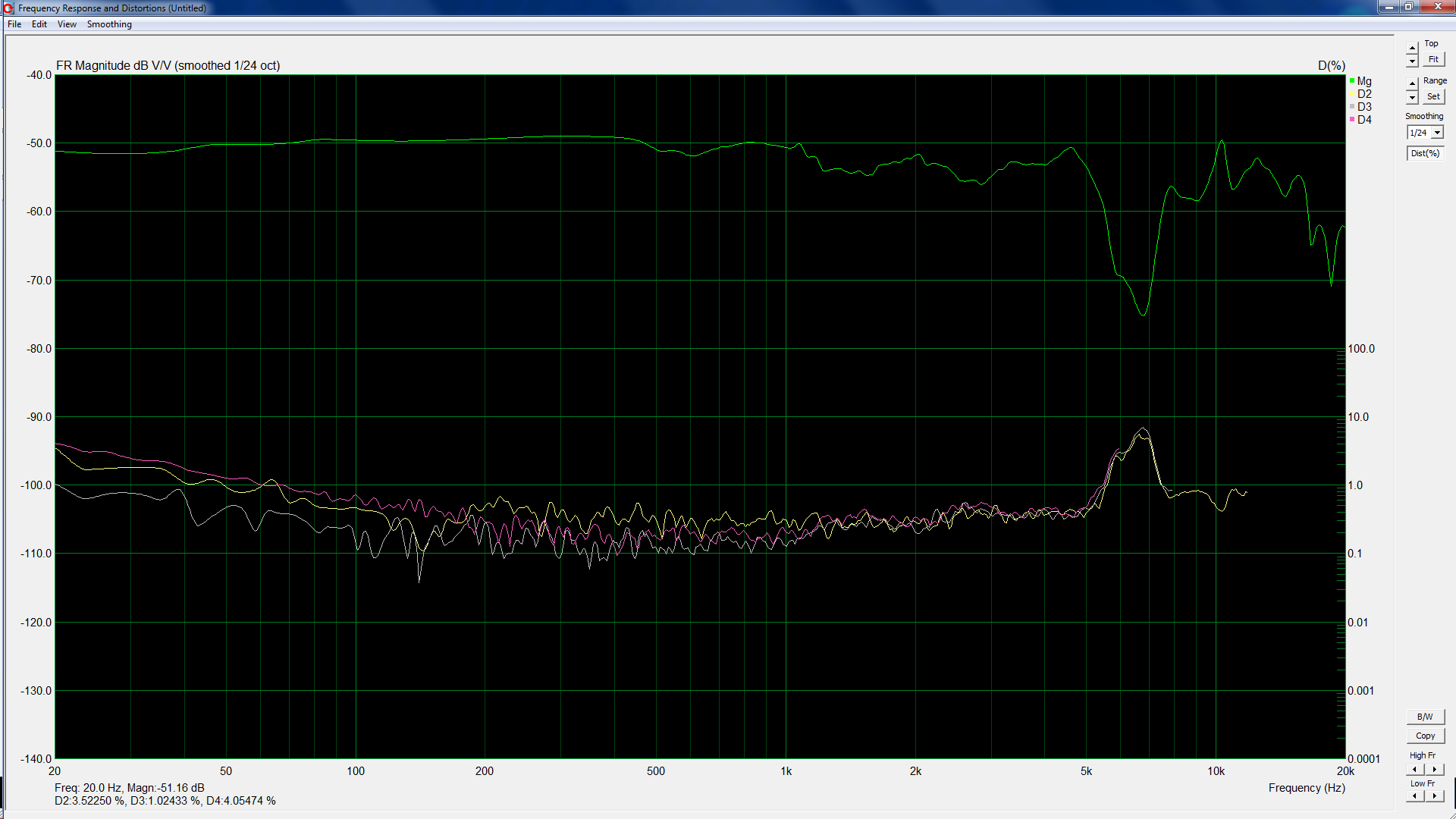Screen dimensions: 1456x819
Task: Click the 'Freq: 20.0 Hz, Magn:-51.16 dB' readout
Action: [x=130, y=788]
